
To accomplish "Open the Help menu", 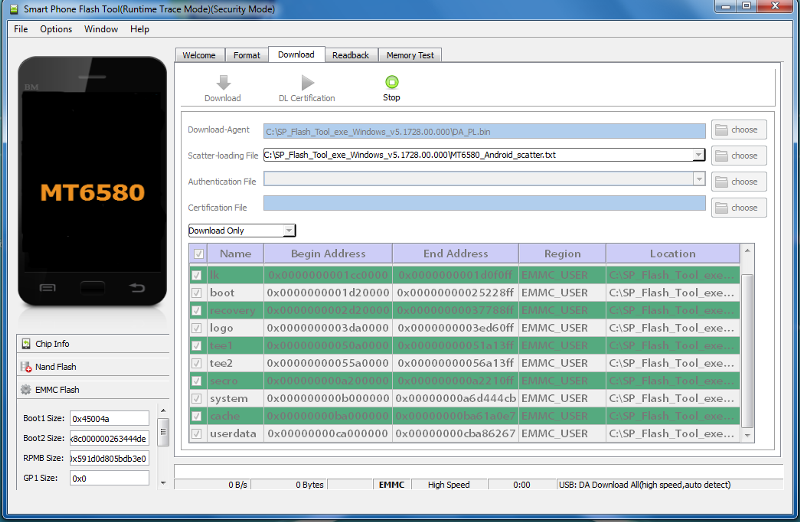I will point(139,29).
